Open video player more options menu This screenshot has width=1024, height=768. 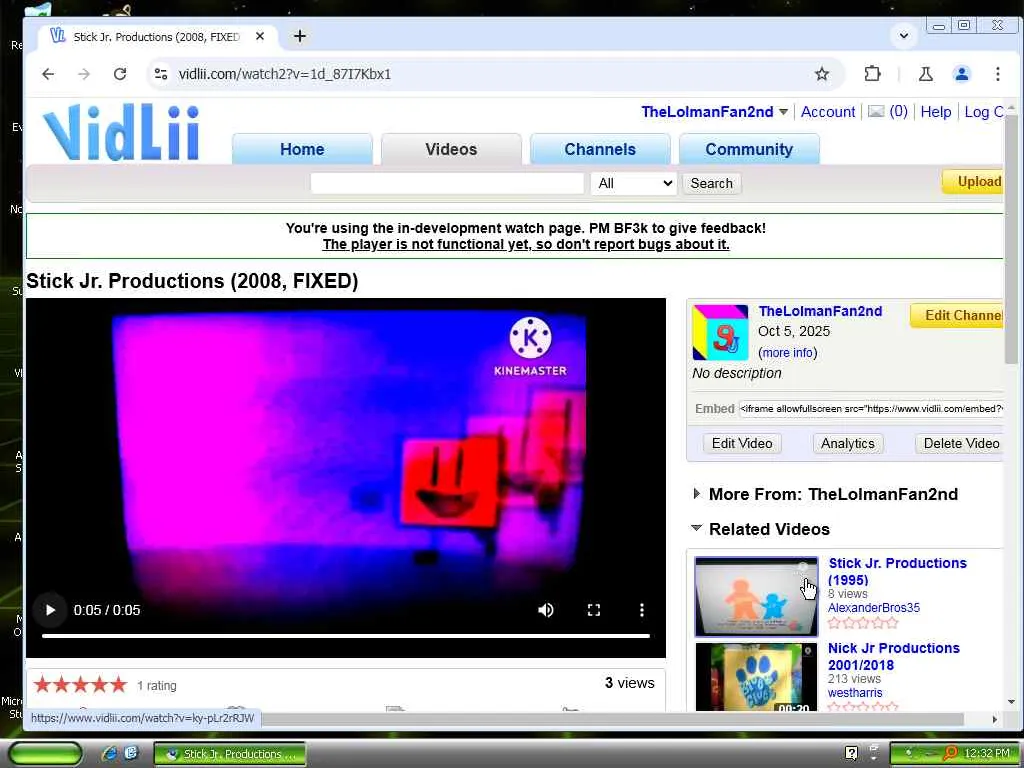click(641, 610)
